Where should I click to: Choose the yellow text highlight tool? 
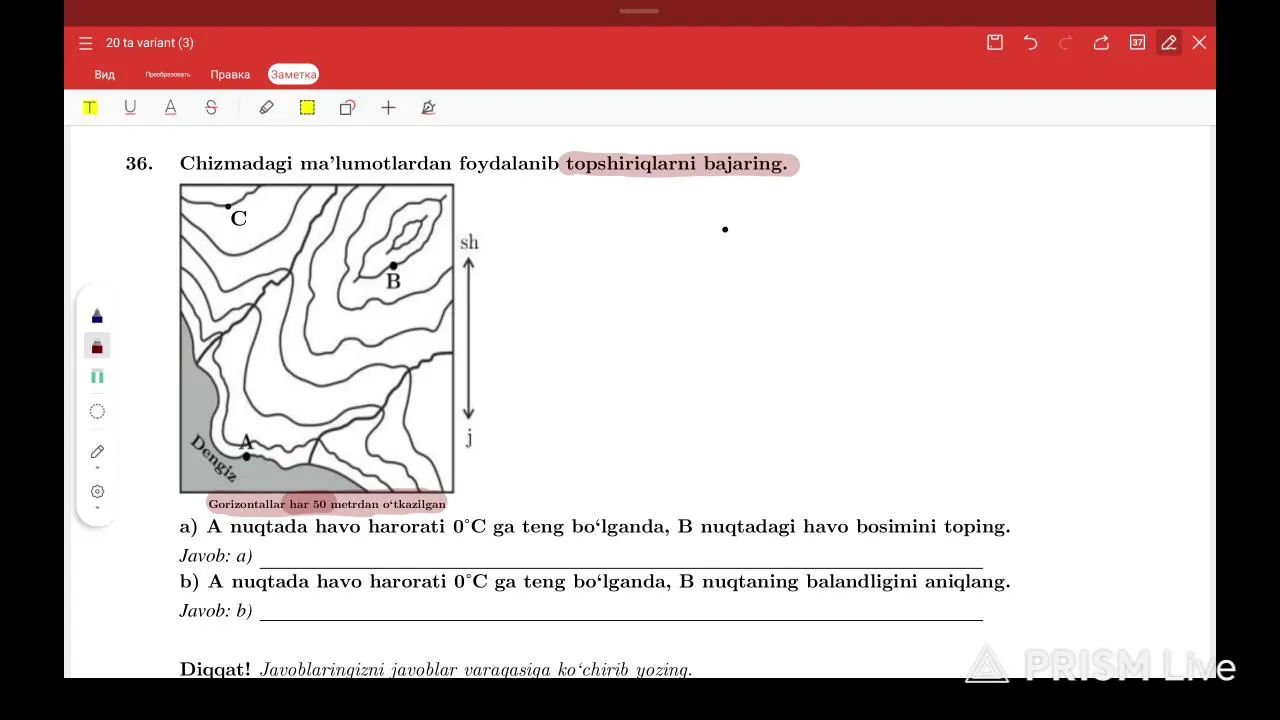(90, 107)
